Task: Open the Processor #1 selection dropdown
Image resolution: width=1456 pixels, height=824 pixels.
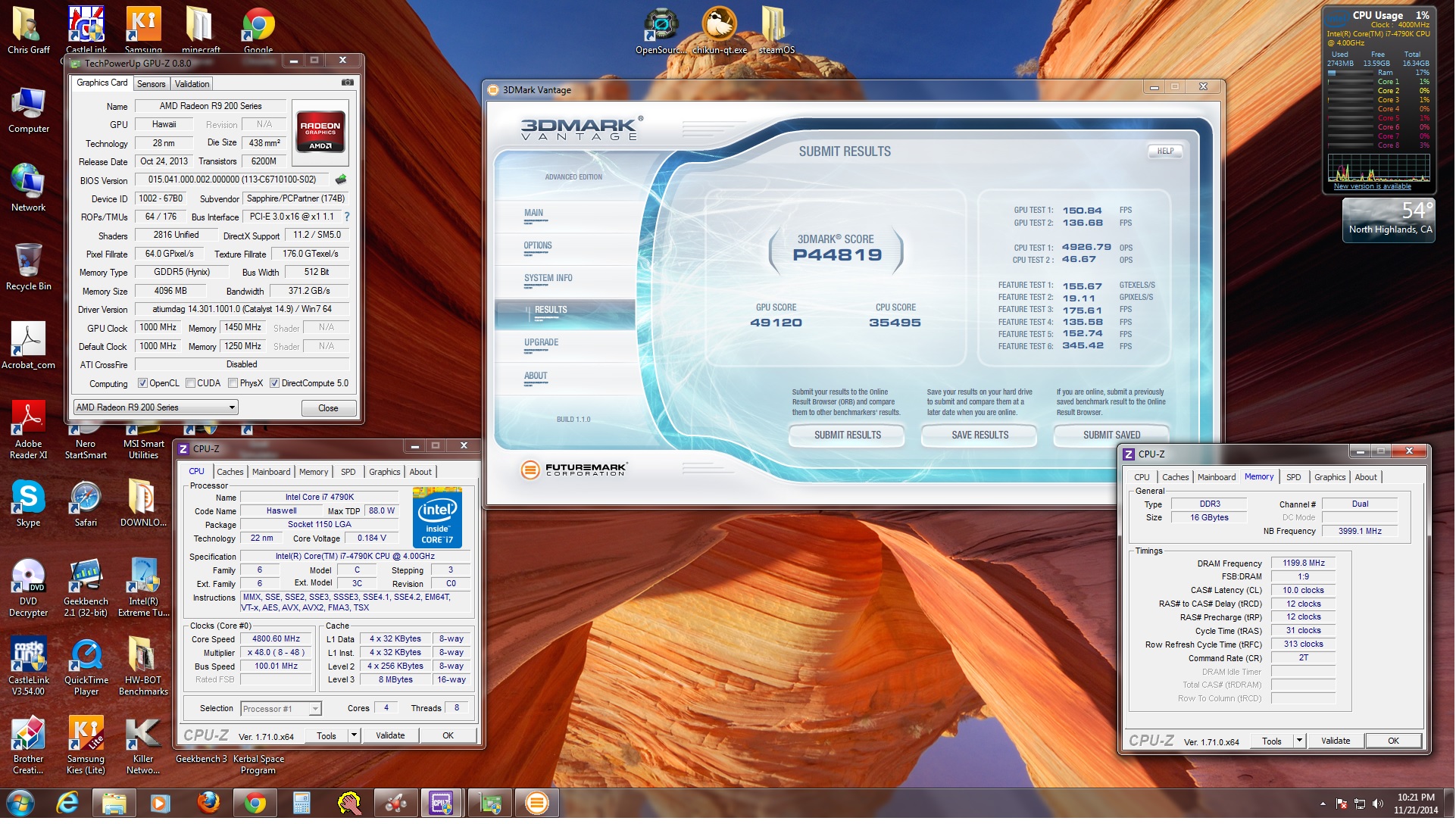Action: (x=281, y=709)
